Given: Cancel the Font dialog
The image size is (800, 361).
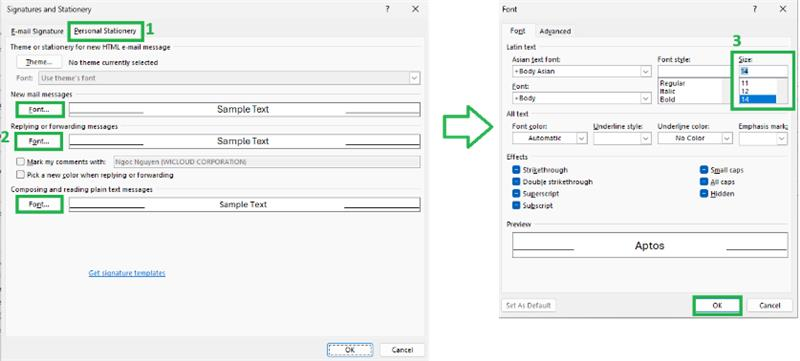Looking at the screenshot, I should (769, 305).
